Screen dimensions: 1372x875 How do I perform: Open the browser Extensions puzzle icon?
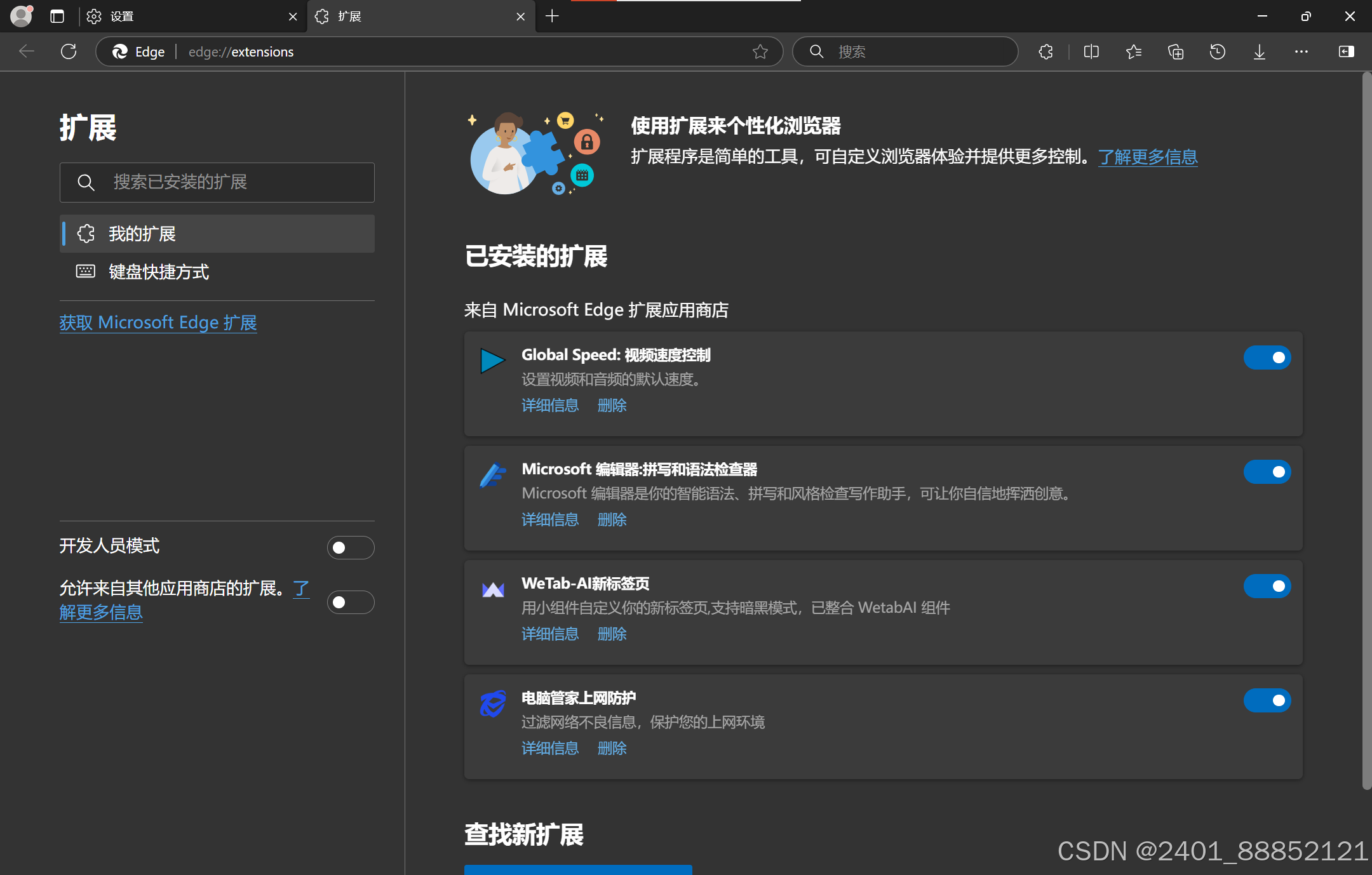[1046, 51]
